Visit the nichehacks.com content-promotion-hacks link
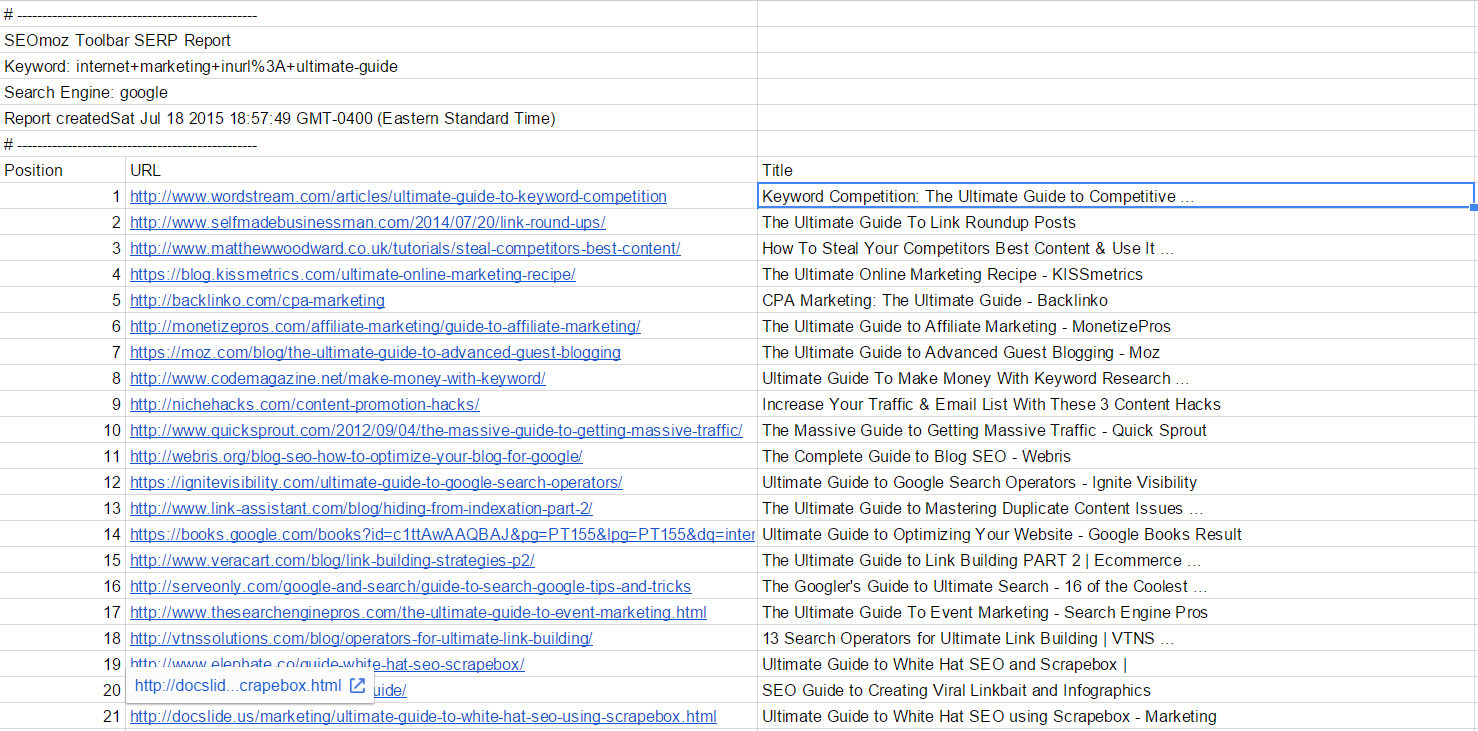 click(x=304, y=404)
